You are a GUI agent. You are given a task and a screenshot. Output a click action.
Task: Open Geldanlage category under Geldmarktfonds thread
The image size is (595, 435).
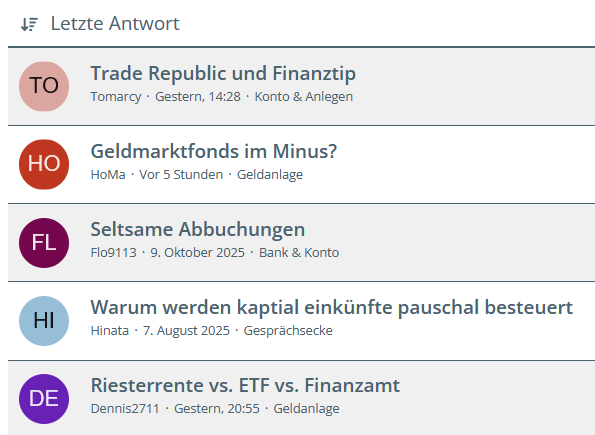coord(270,175)
